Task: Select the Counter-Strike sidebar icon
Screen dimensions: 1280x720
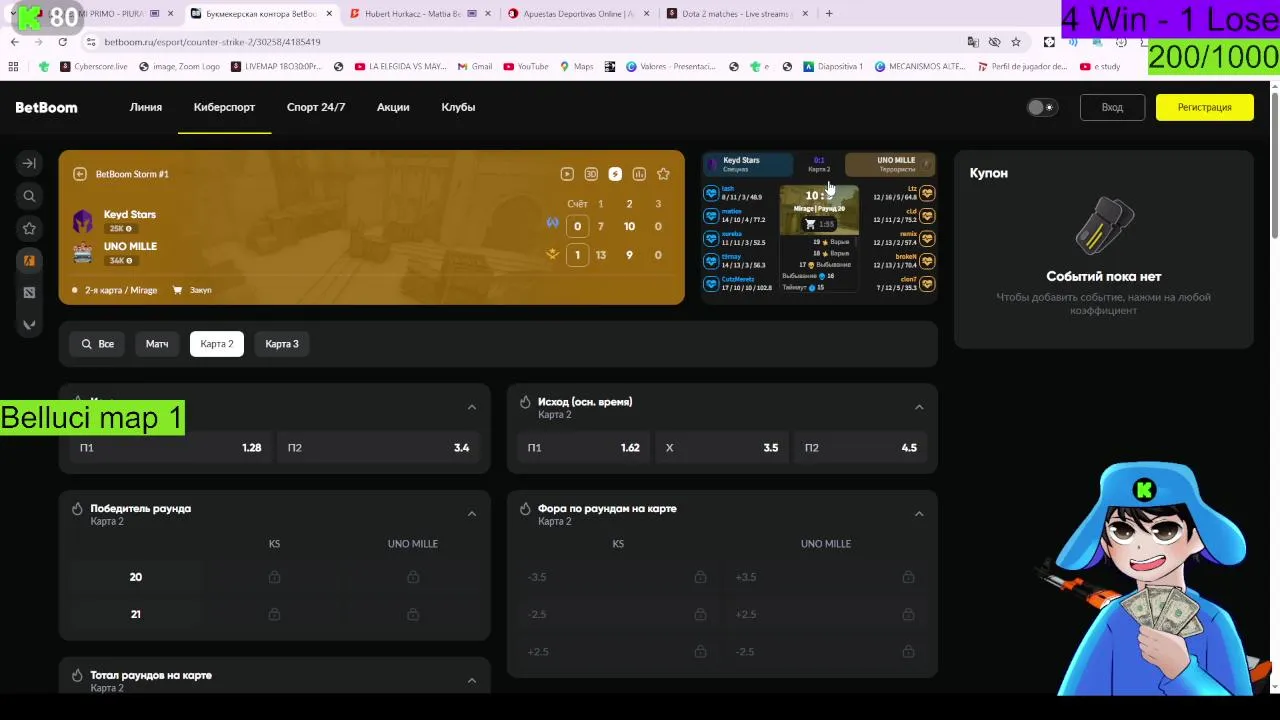Action: pos(29,260)
